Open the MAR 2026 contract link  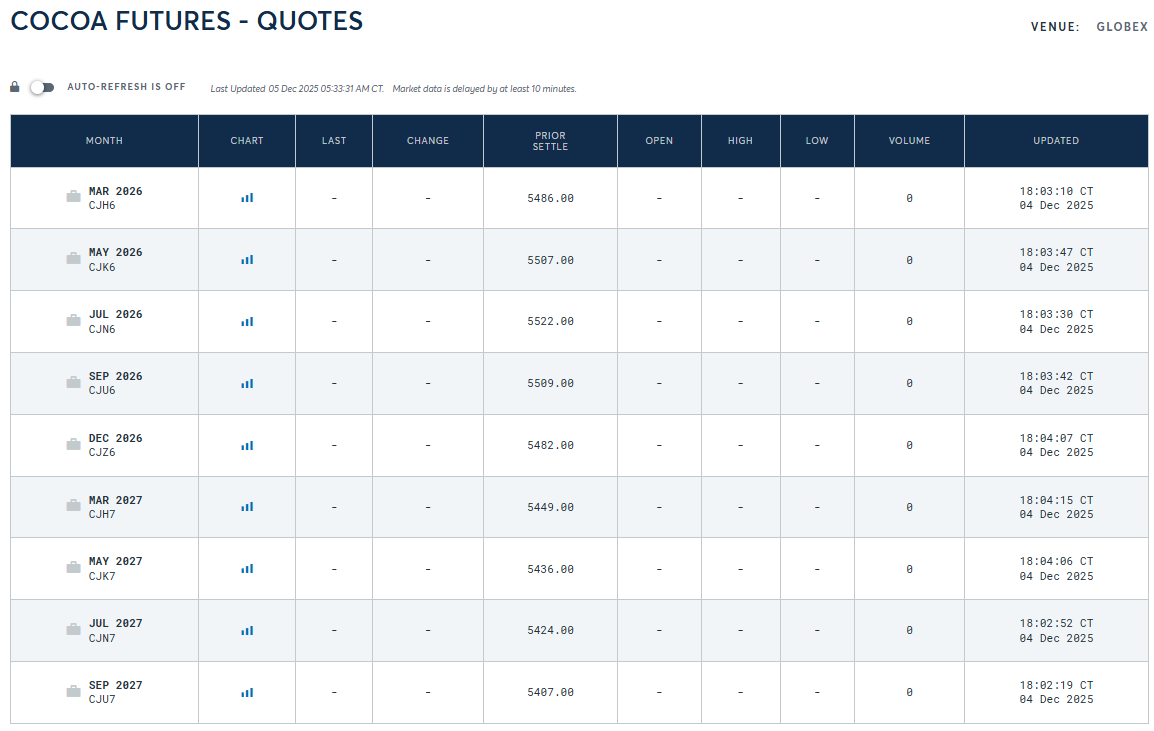116,191
